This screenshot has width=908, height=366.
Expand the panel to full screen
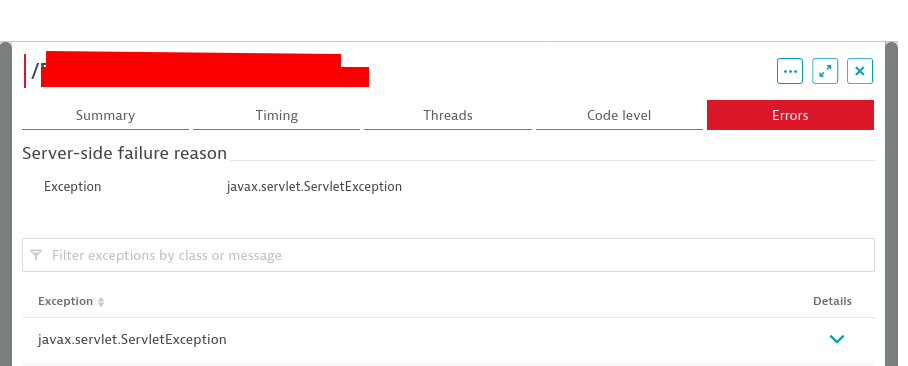click(x=825, y=71)
